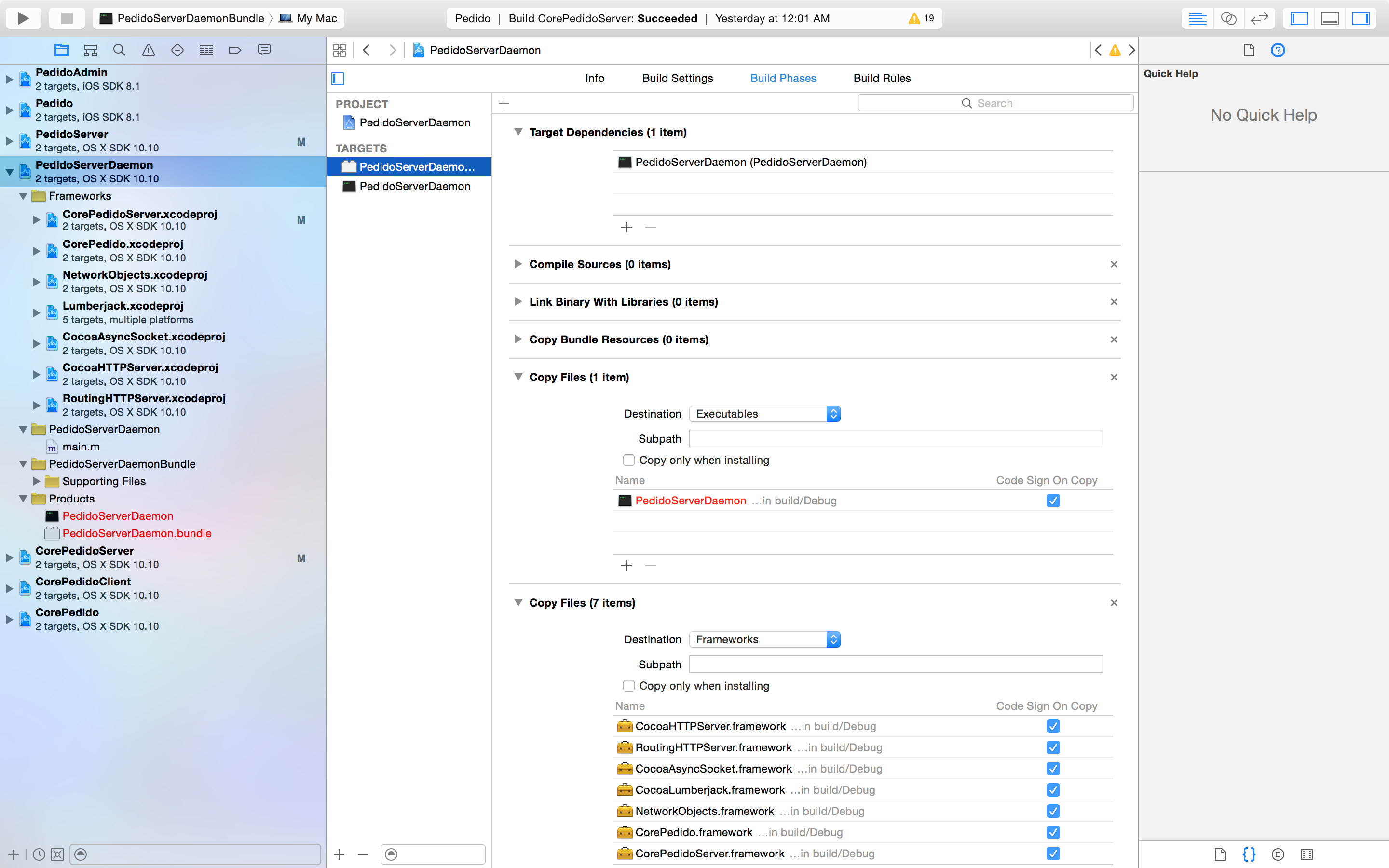This screenshot has width=1389, height=868.
Task: Switch to the Build Rules tab
Action: (x=882, y=78)
